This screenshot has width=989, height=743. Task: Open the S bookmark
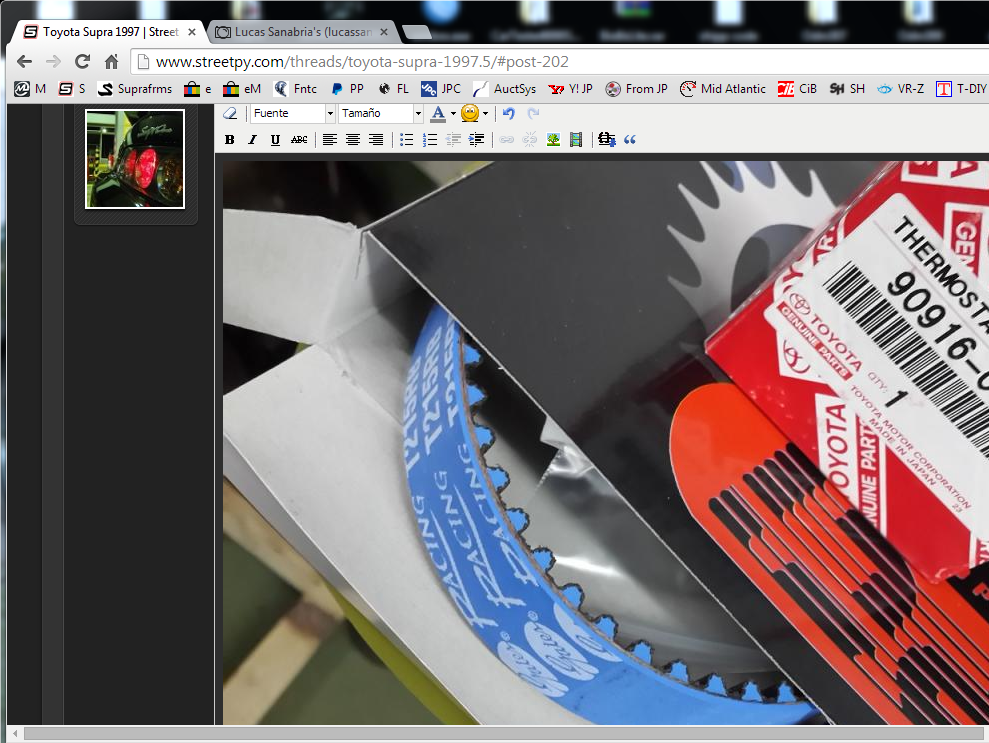[x=72, y=89]
